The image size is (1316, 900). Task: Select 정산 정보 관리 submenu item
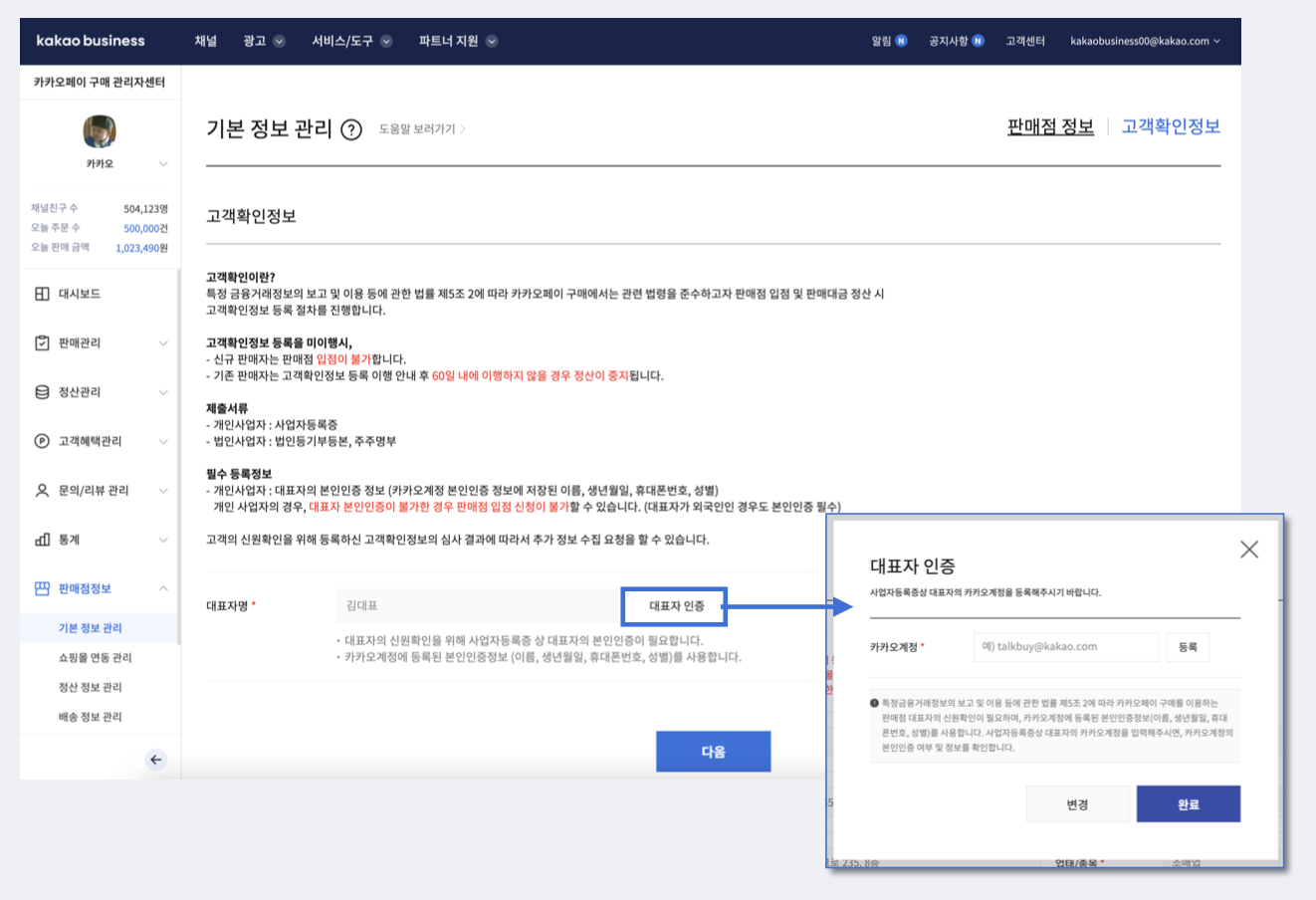(x=90, y=687)
